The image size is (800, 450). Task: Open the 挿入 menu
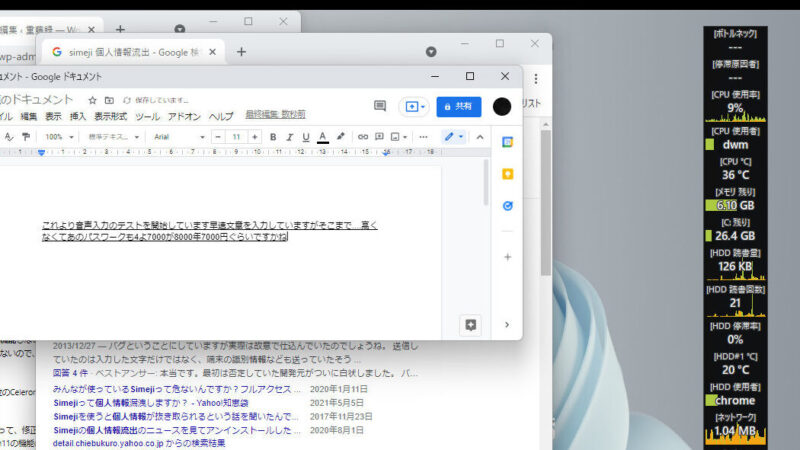[x=78, y=116]
